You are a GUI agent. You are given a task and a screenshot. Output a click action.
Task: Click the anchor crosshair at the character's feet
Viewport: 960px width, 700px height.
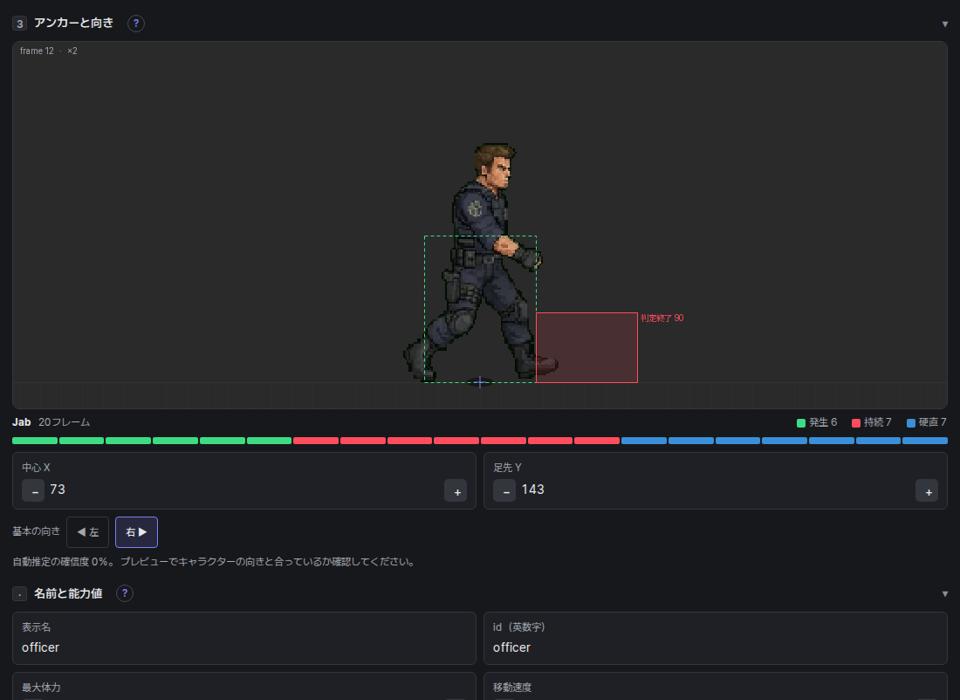[480, 382]
